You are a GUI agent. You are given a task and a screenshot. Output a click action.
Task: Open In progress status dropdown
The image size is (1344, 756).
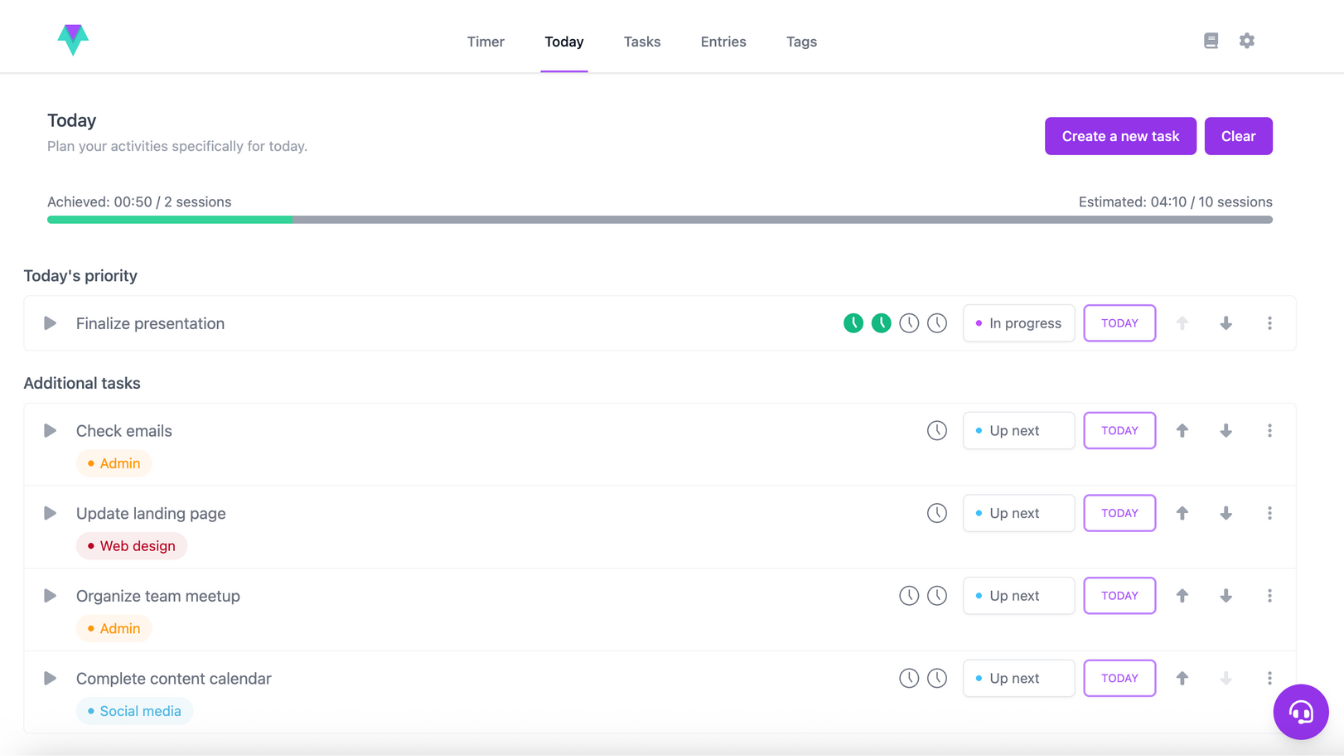1018,323
